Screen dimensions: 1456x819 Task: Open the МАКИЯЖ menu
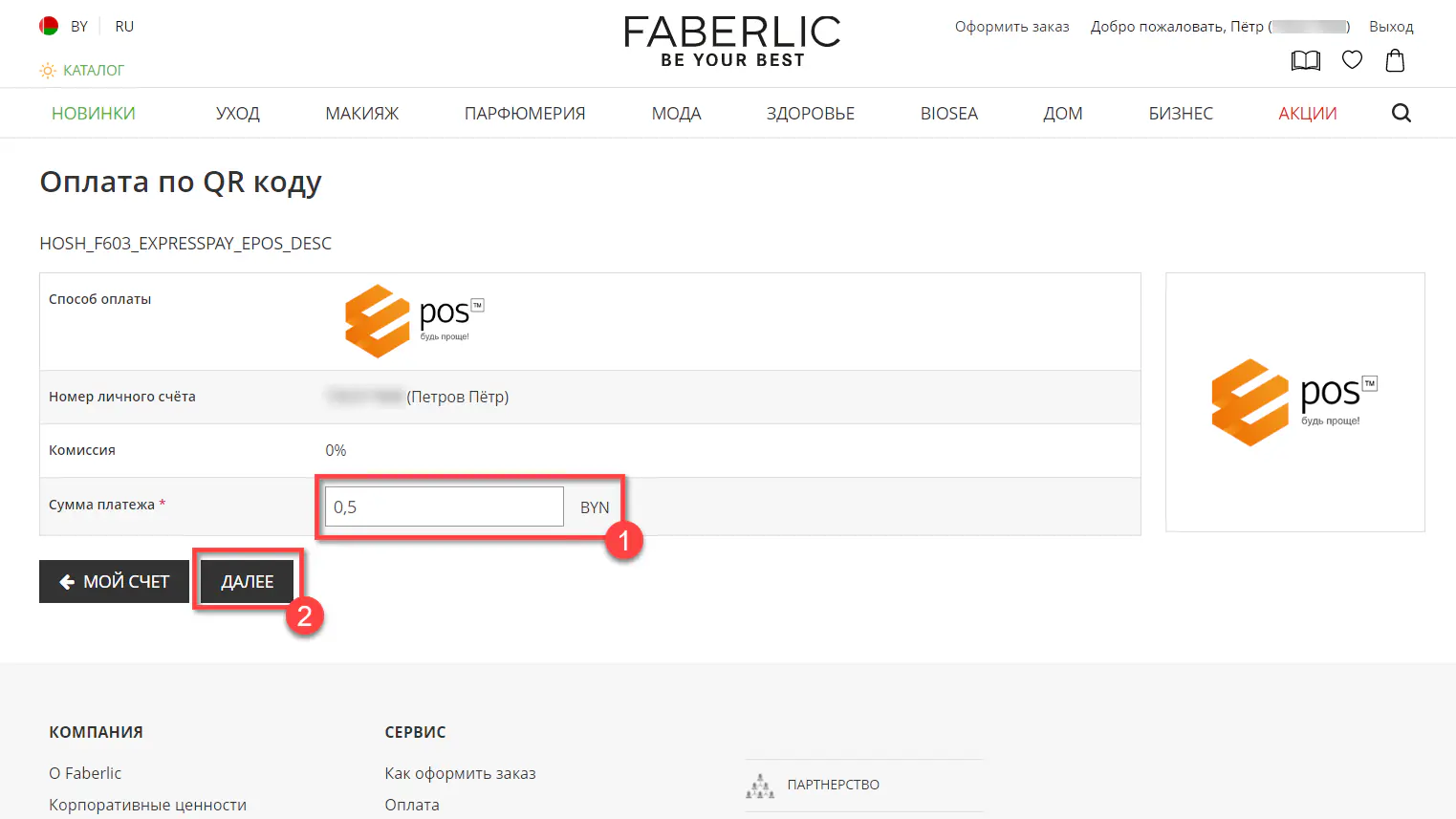361,114
